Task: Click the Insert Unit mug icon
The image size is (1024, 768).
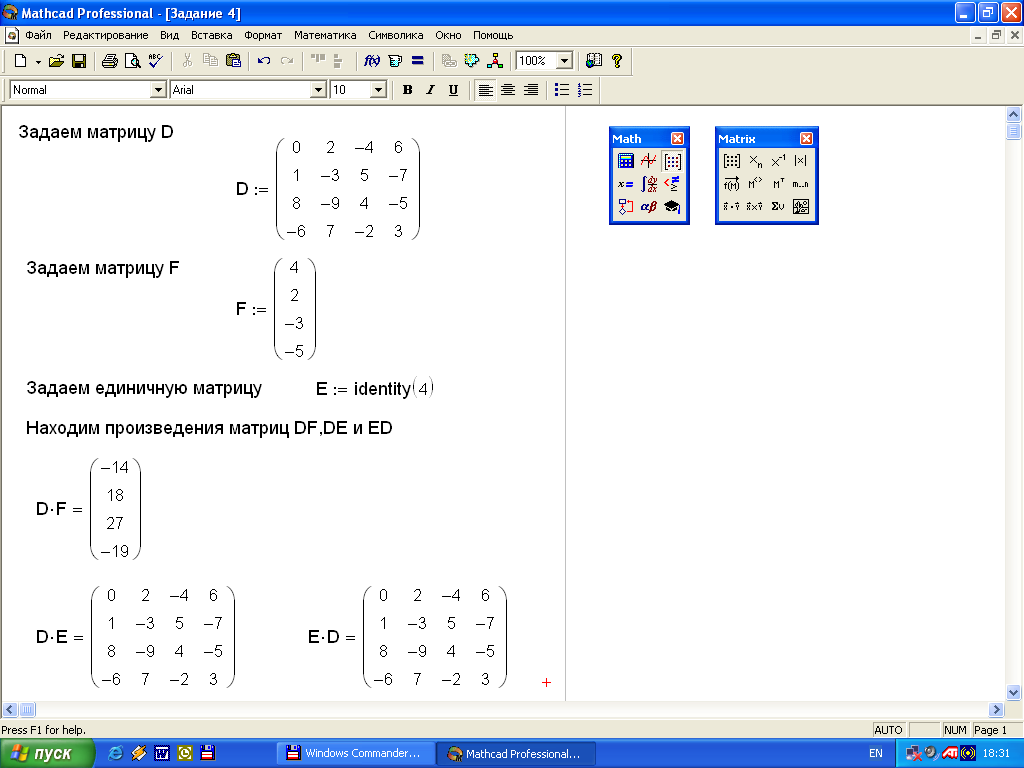Action: click(x=394, y=61)
